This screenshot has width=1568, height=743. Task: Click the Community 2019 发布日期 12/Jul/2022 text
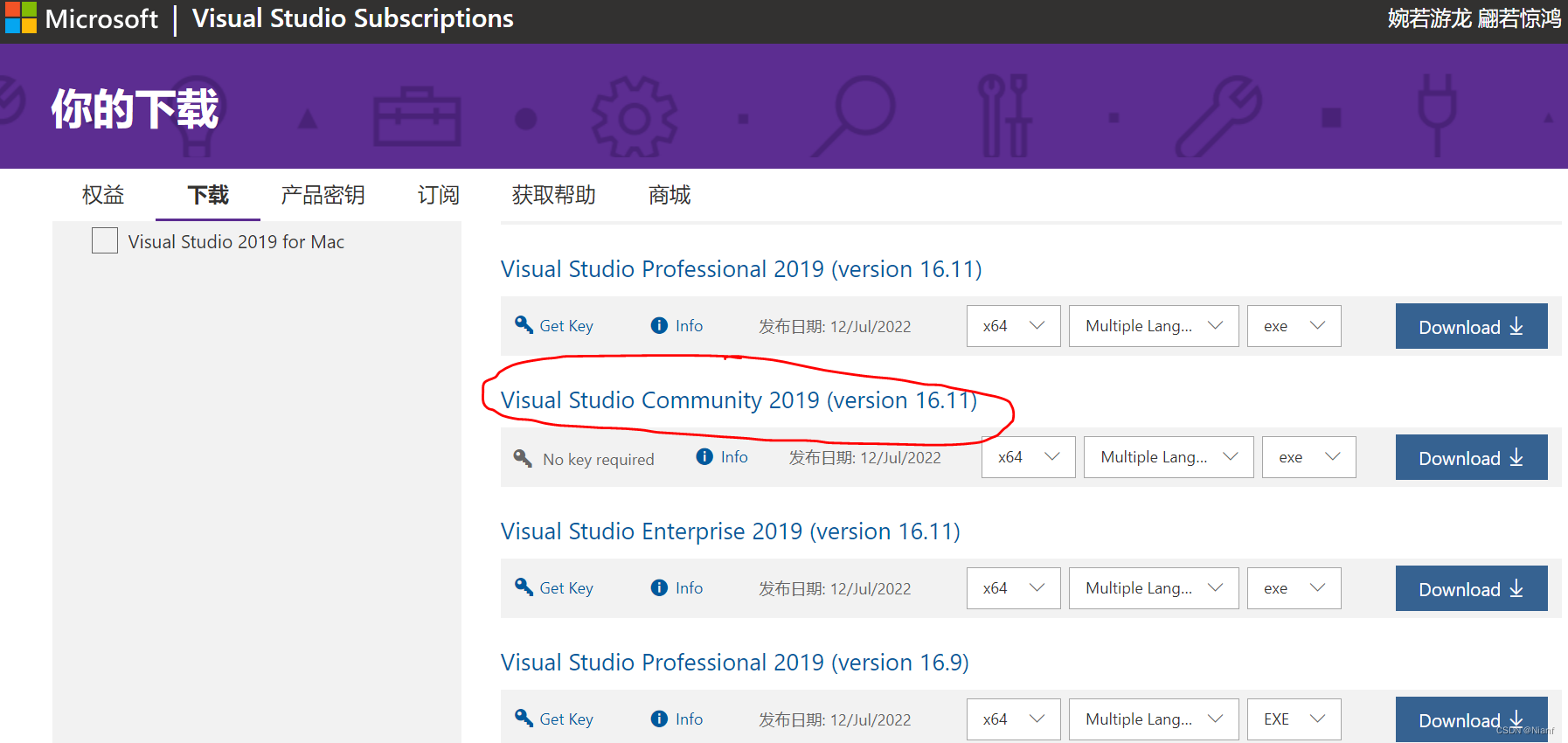pyautogui.click(x=865, y=457)
